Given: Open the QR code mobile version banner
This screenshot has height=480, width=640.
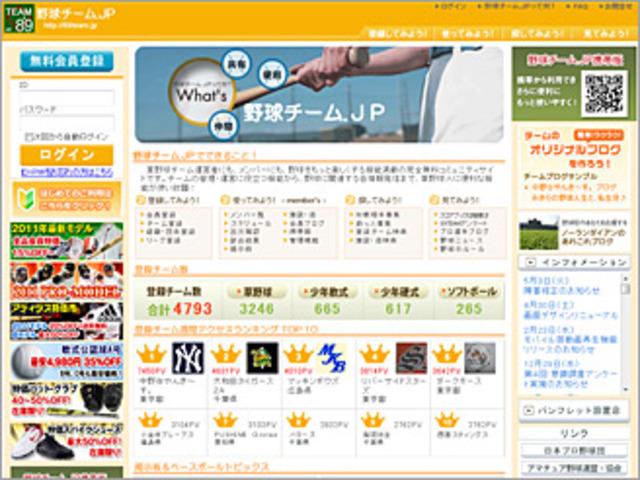Looking at the screenshot, I should (x=574, y=84).
